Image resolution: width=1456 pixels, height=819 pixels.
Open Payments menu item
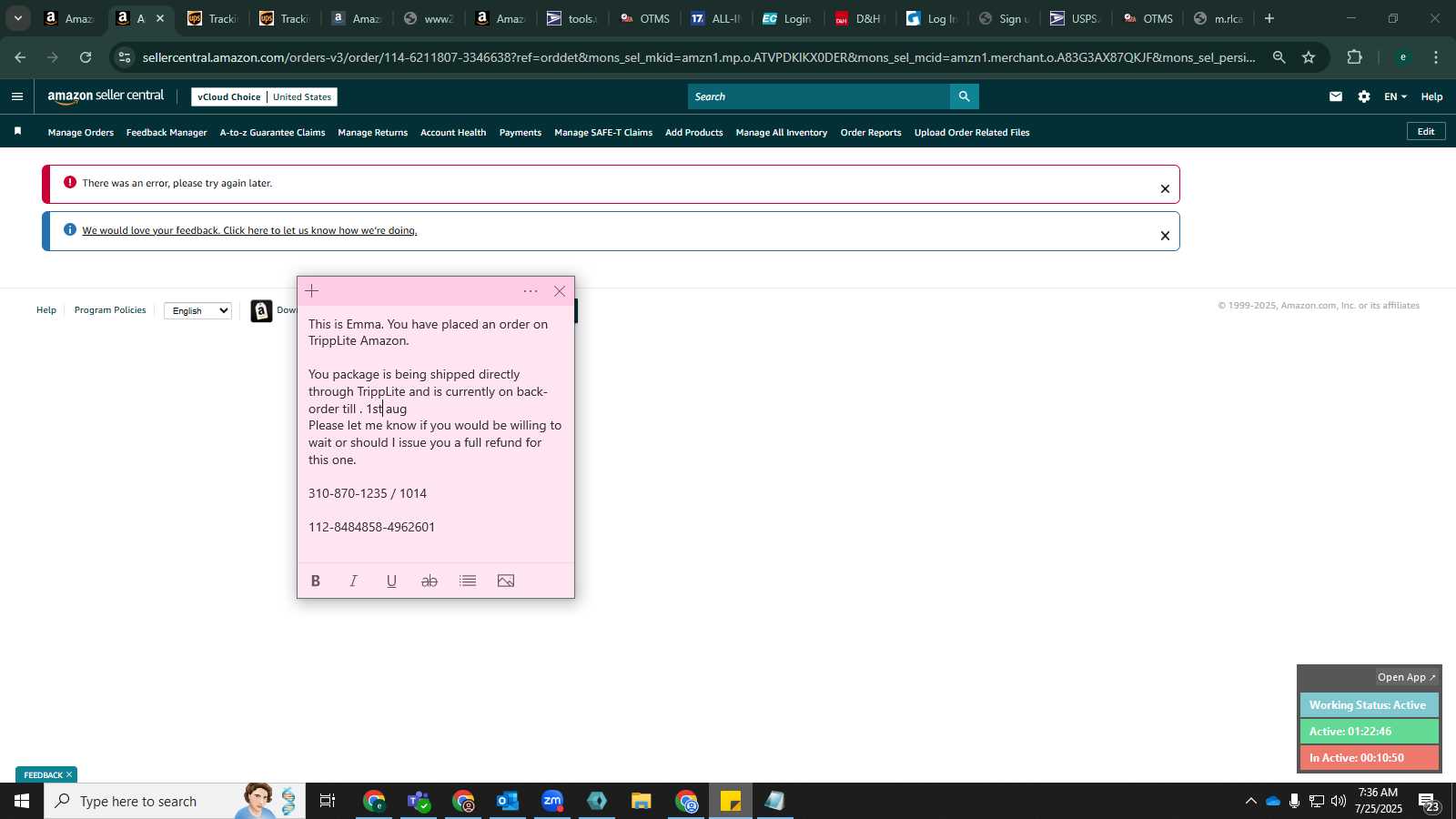(521, 133)
